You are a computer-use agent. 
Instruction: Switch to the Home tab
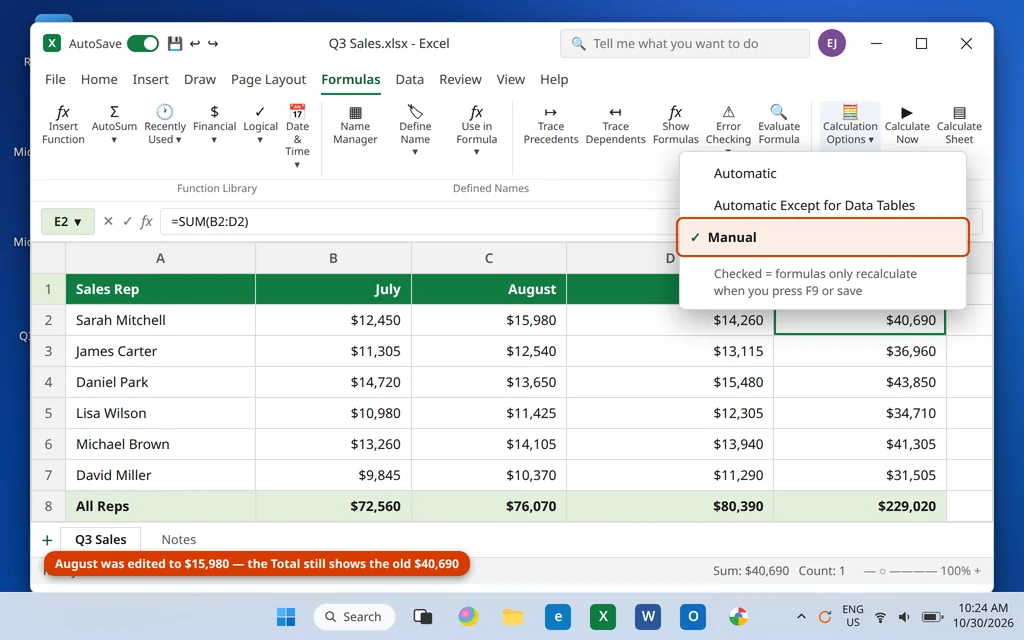point(99,80)
